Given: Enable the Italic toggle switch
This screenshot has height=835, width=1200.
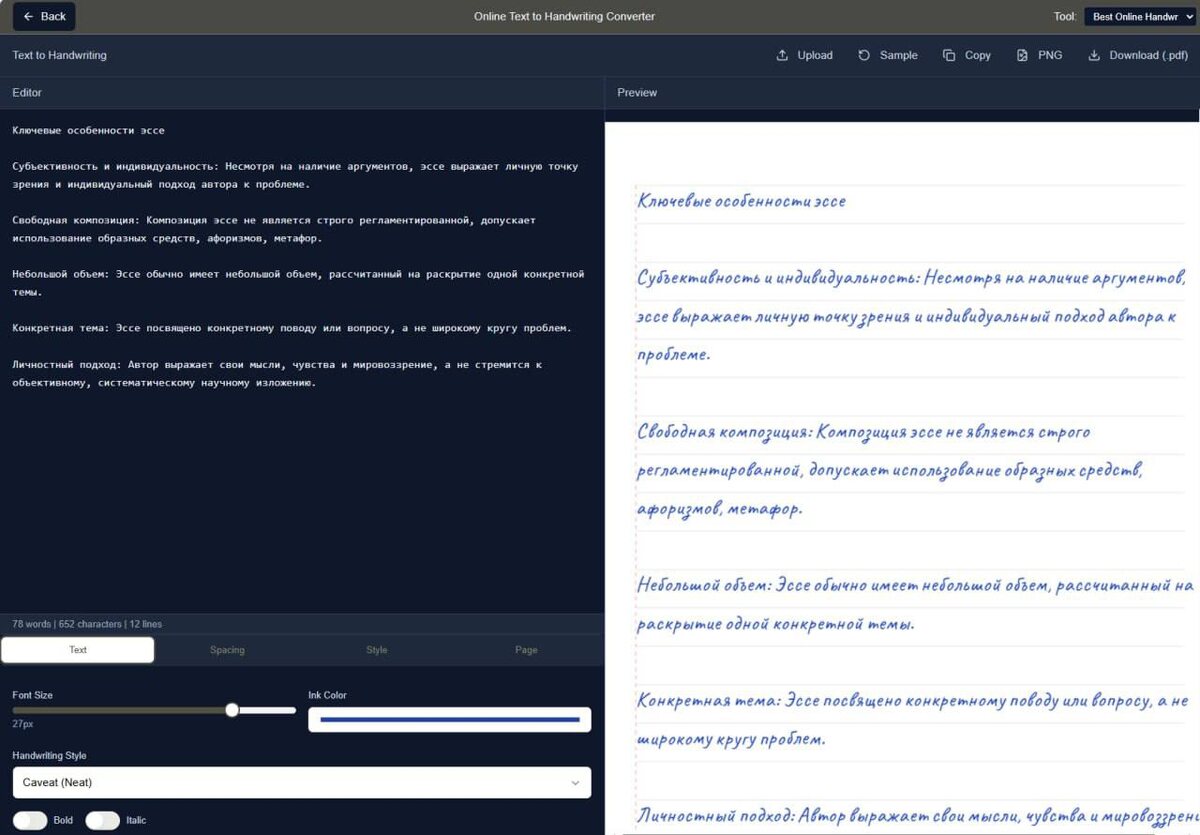Looking at the screenshot, I should (102, 820).
